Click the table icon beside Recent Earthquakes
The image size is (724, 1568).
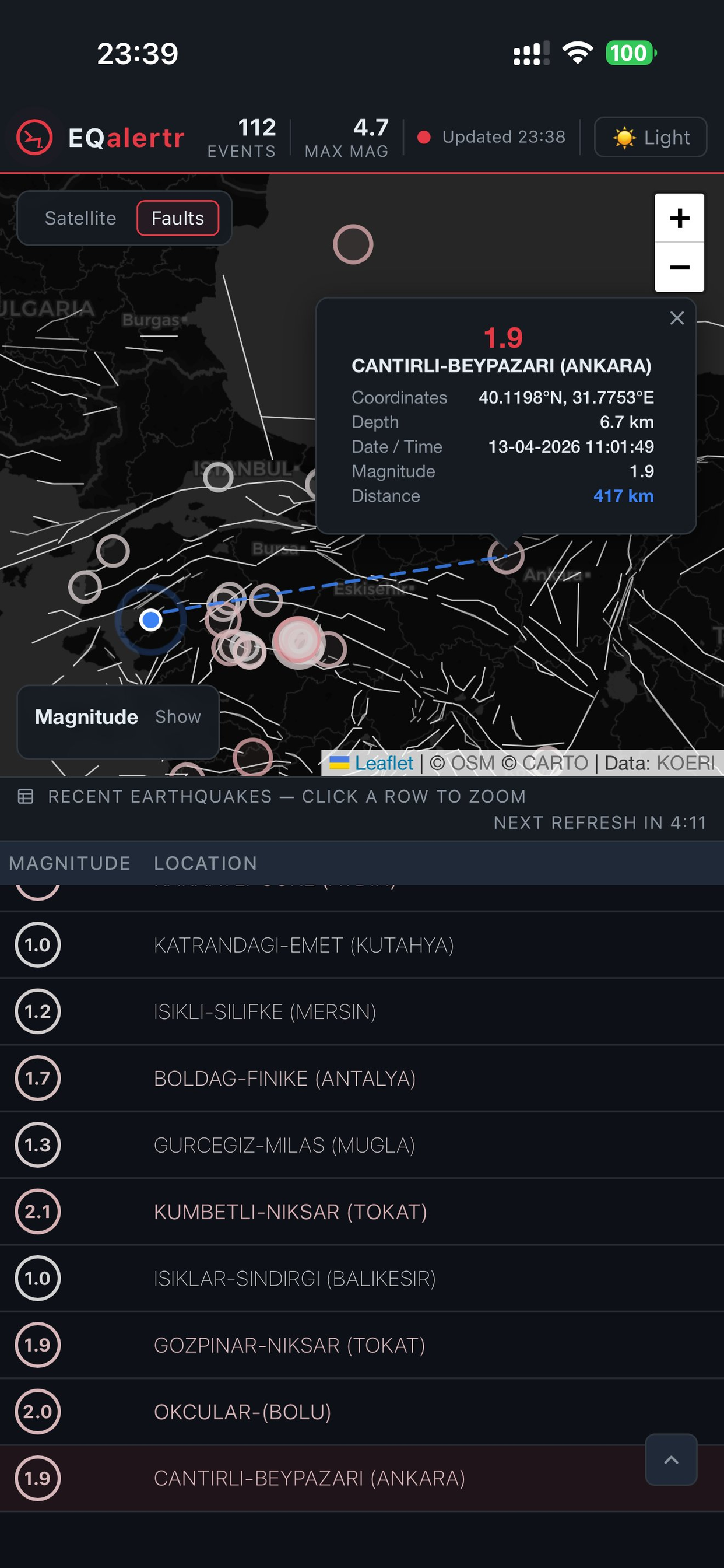click(x=26, y=796)
